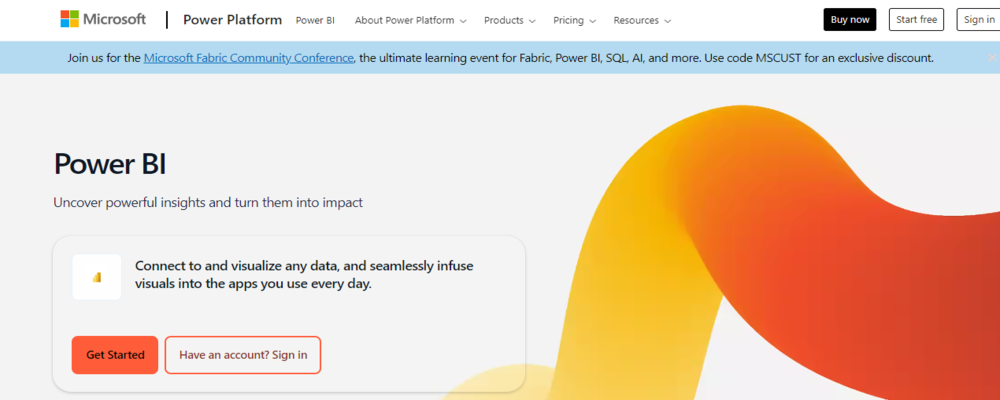Click the Buy now button
The height and width of the screenshot is (400, 1000).
849,20
